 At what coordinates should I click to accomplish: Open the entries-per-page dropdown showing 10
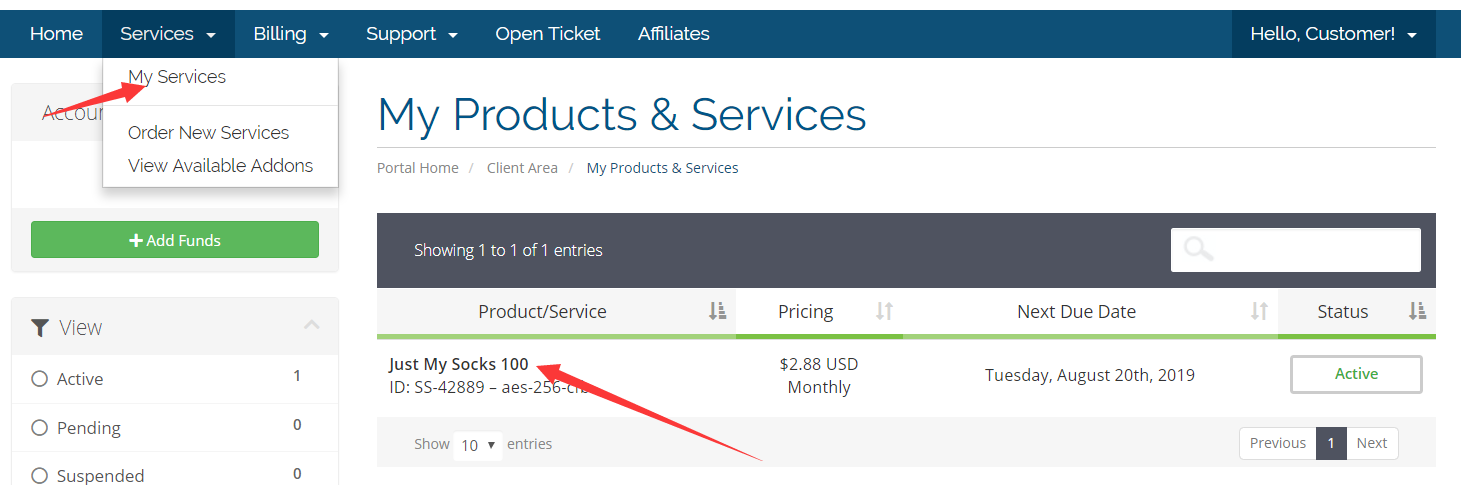pos(477,445)
